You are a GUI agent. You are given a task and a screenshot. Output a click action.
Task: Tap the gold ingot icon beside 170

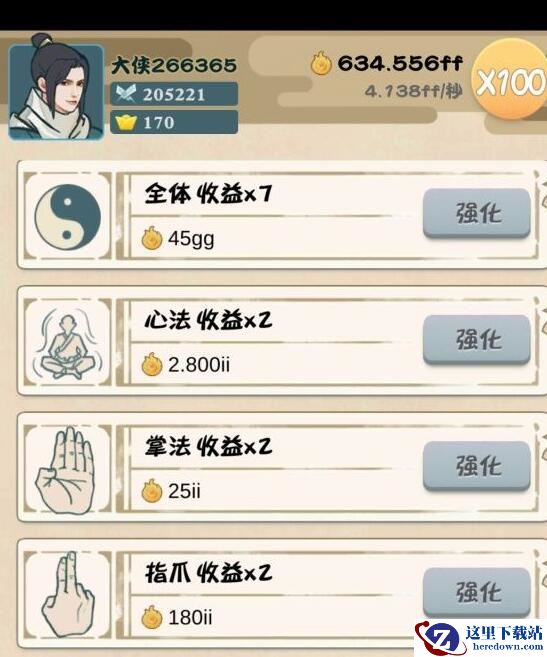(126, 122)
